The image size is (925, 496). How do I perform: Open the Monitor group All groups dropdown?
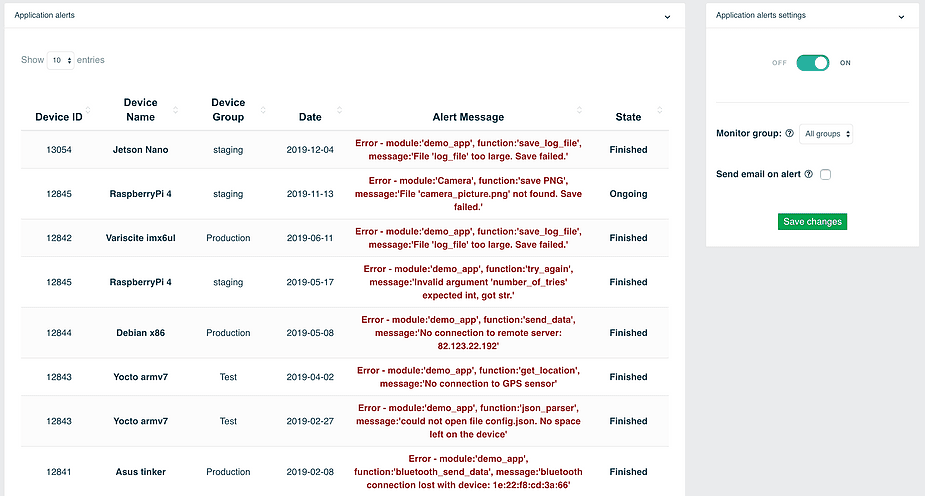click(826, 134)
